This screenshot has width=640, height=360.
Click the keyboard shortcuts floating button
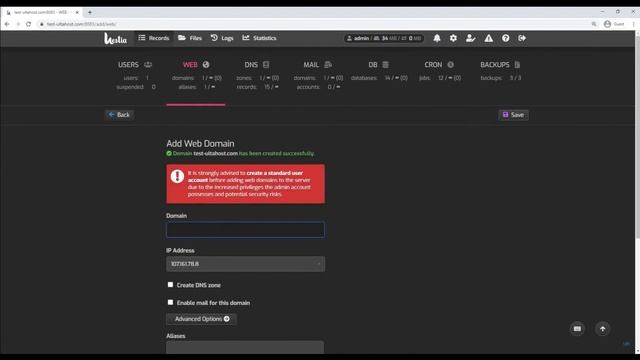coord(577,329)
